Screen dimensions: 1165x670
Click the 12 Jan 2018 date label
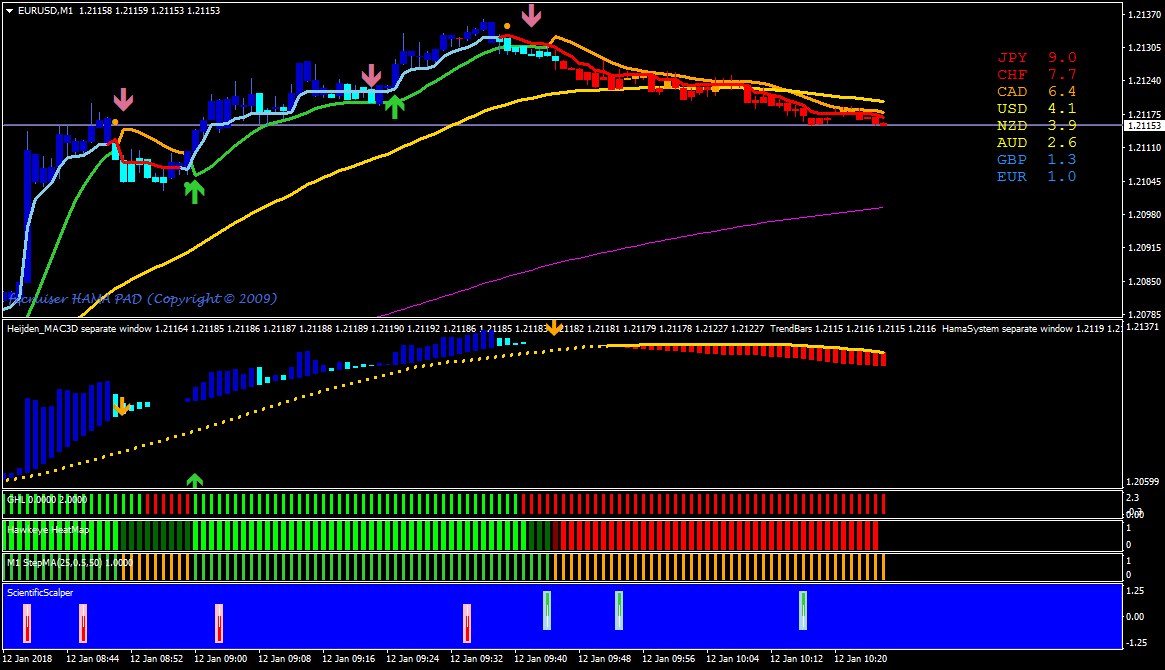pos(27,658)
